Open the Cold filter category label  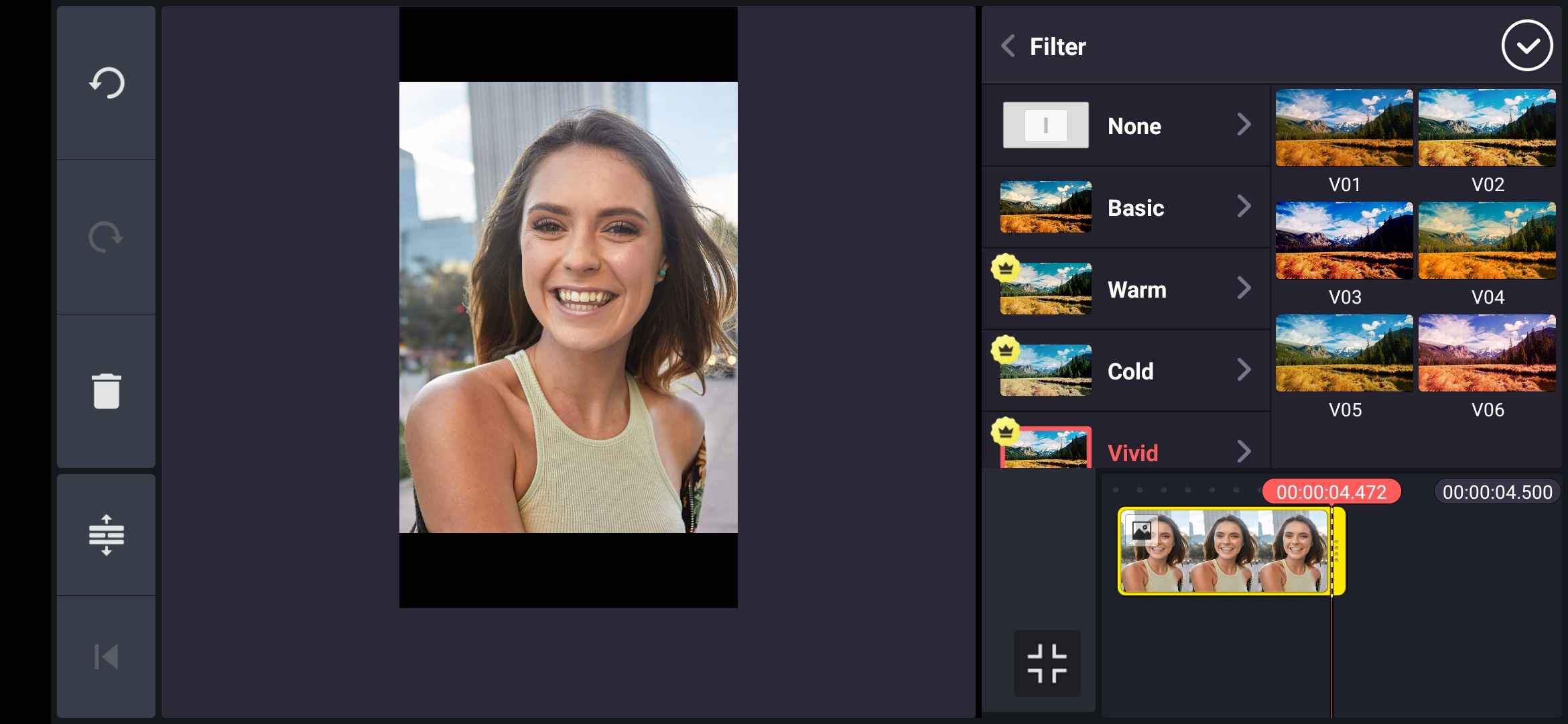tap(1130, 371)
